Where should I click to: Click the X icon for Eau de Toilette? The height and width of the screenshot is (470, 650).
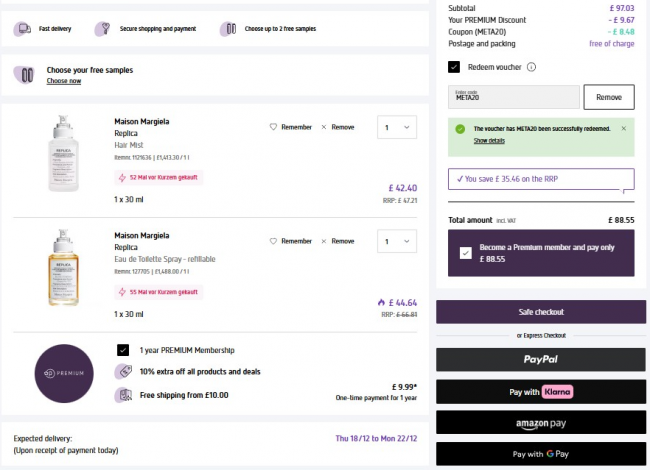point(323,241)
